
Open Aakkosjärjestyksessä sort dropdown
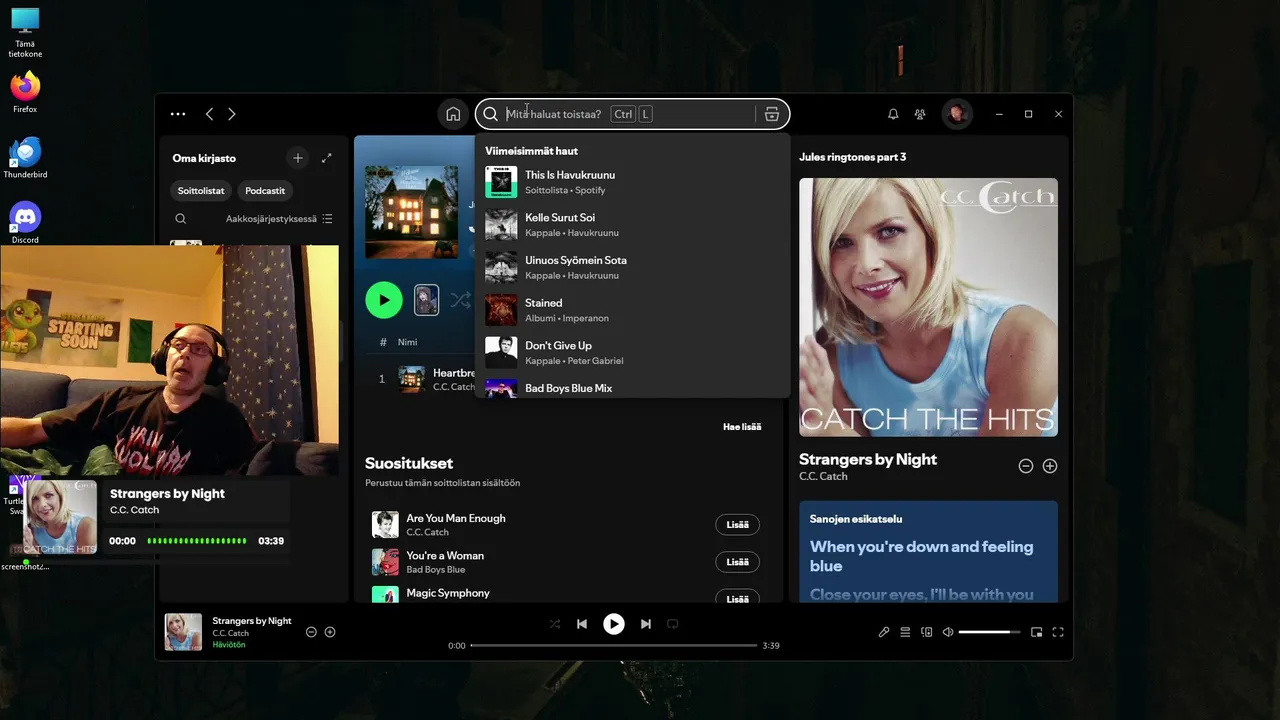click(x=271, y=219)
